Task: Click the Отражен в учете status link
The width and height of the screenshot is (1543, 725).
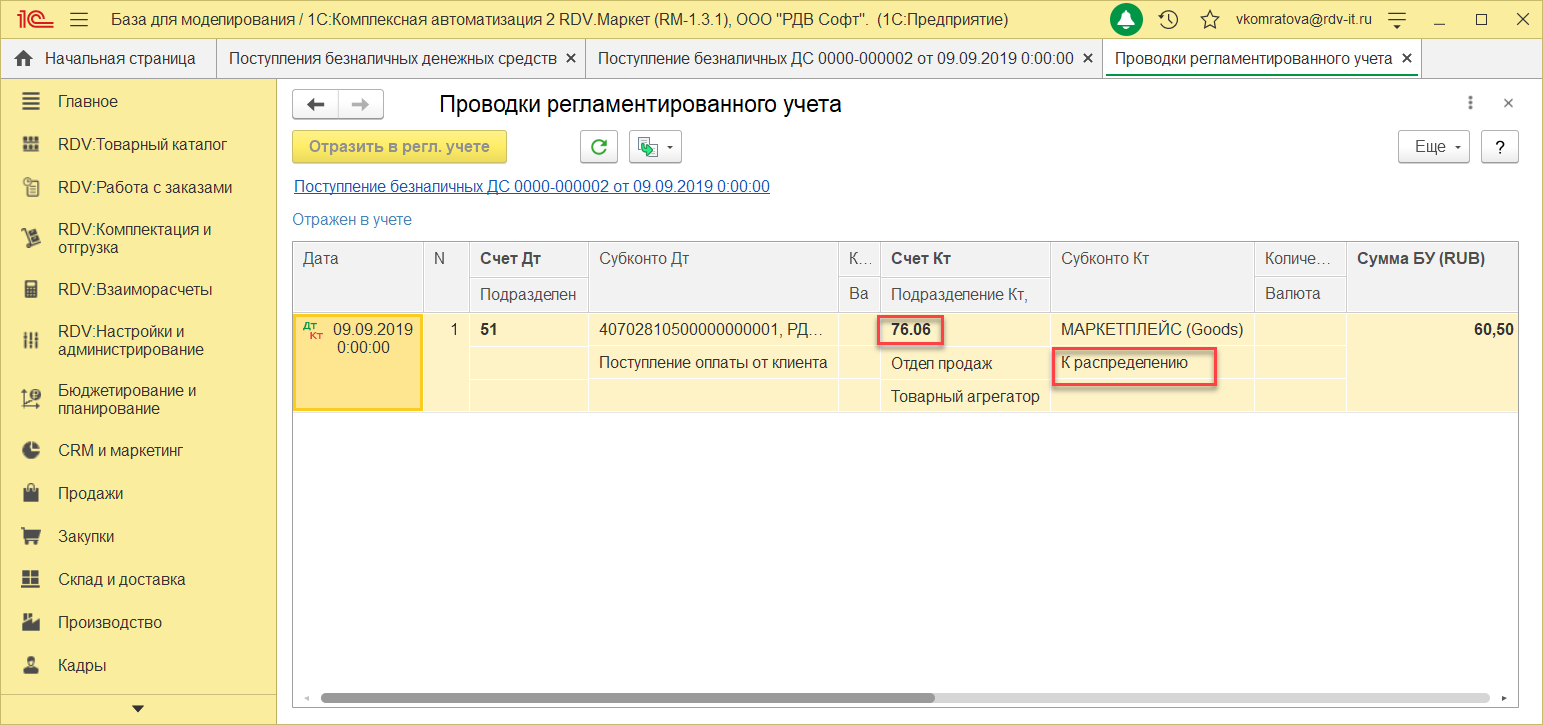Action: (x=352, y=219)
